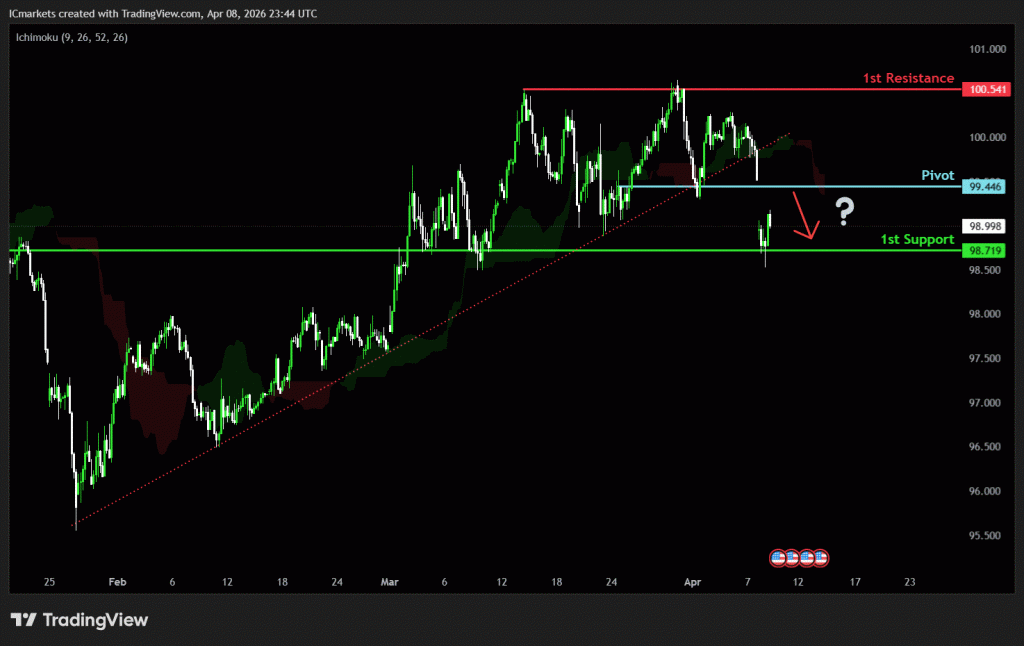The height and width of the screenshot is (646, 1024).
Task: Click the current price label 98.998
Action: coord(983,226)
